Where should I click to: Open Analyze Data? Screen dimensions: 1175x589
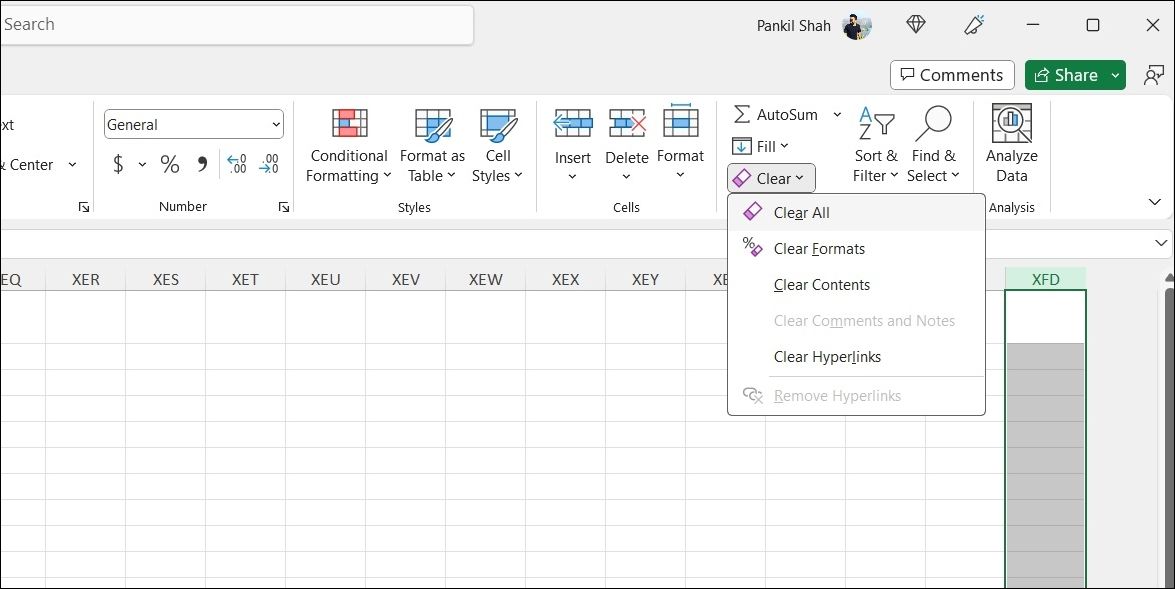tap(1011, 145)
